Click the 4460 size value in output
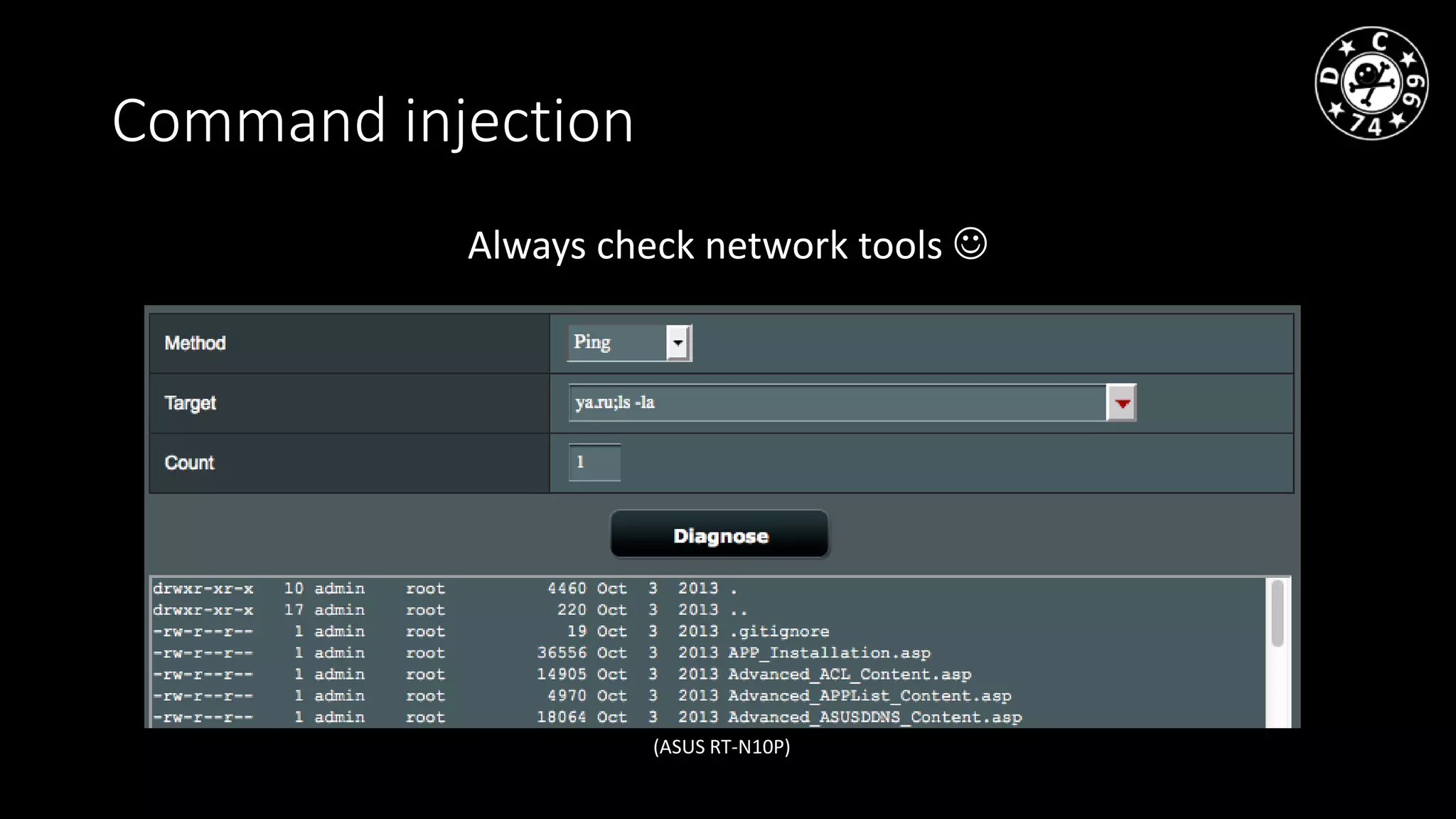Viewport: 1456px width, 819px height. [x=567, y=589]
